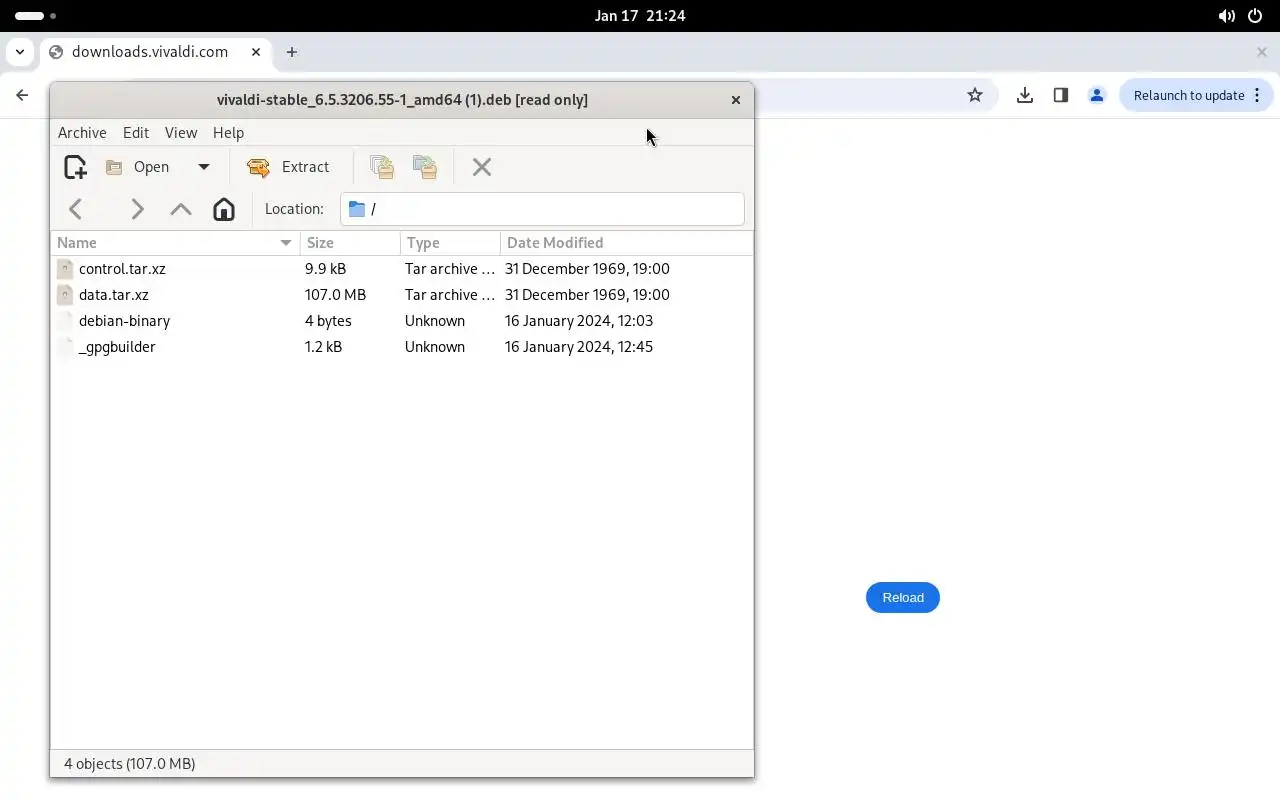The width and height of the screenshot is (1280, 800).
Task: Open the View menu
Action: click(x=181, y=132)
